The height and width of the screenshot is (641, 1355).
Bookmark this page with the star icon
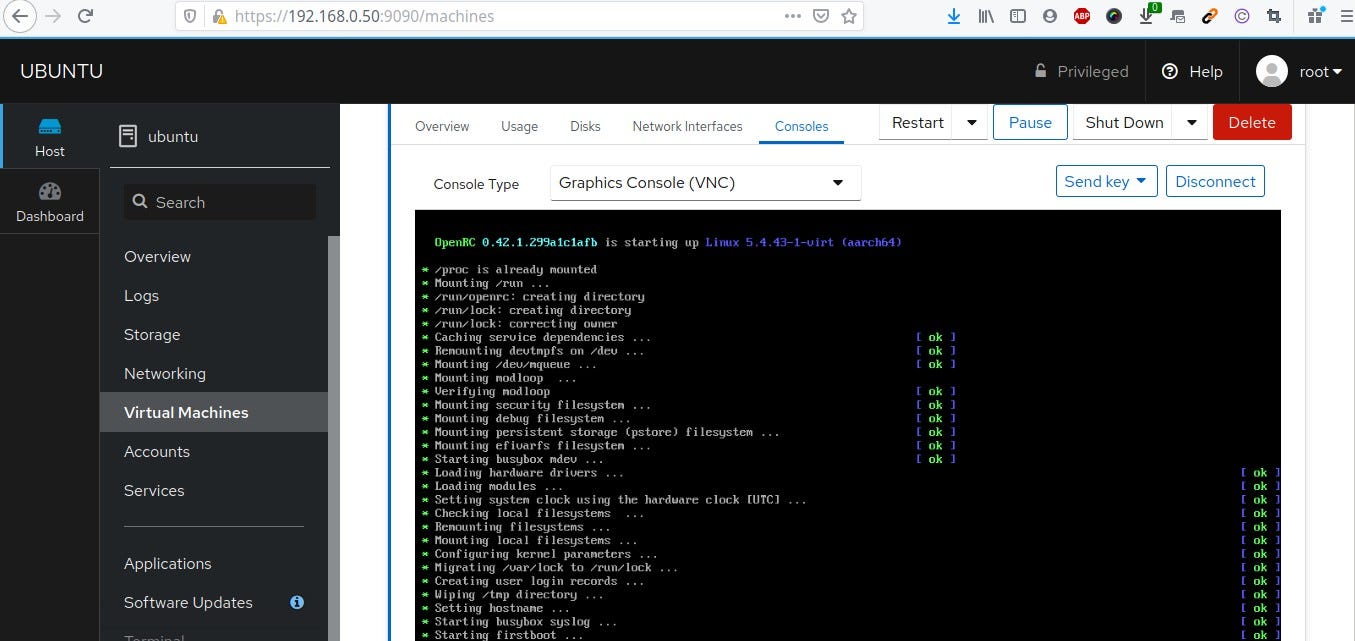tap(849, 16)
